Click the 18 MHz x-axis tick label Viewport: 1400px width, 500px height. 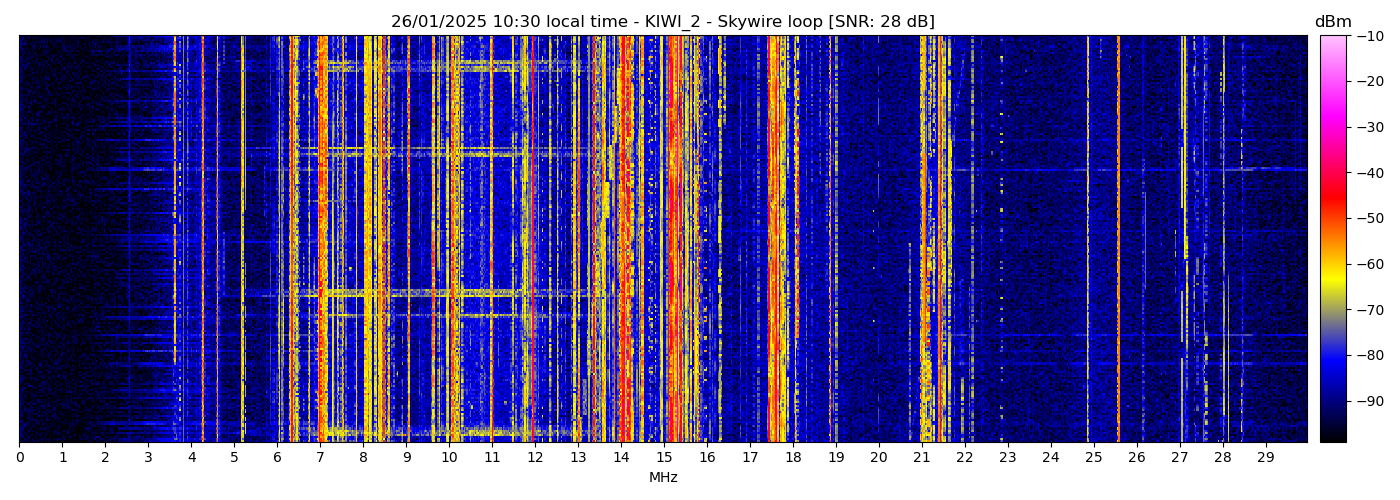coord(793,457)
